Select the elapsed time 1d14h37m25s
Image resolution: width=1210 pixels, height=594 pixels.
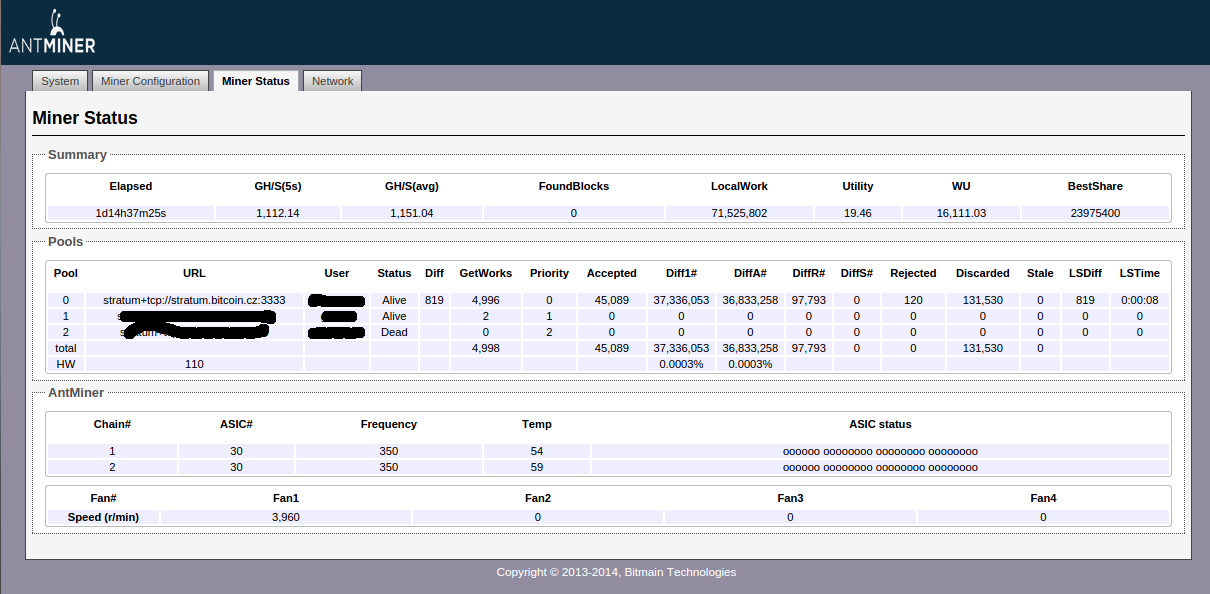131,213
